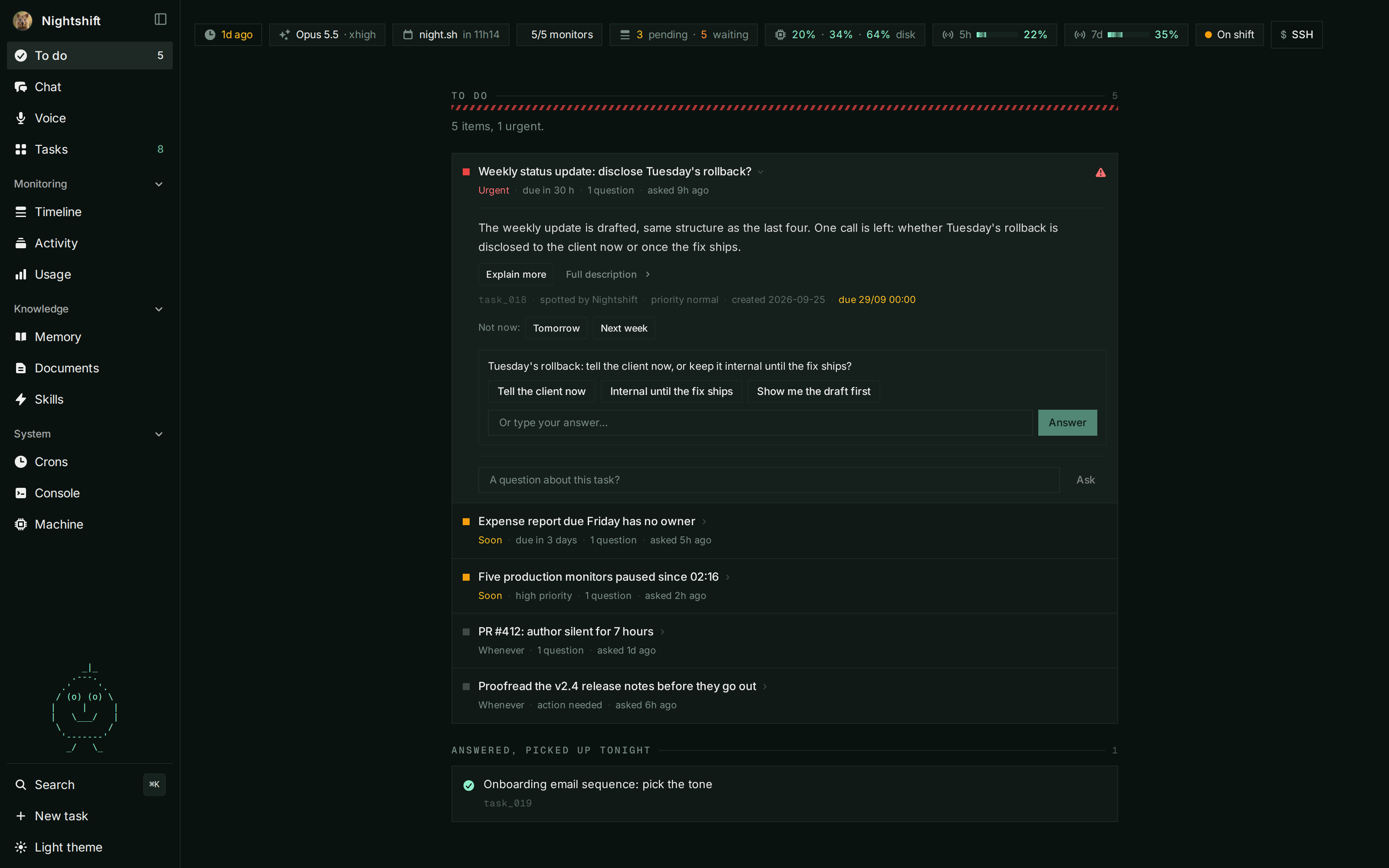The height and width of the screenshot is (868, 1389).
Task: Click the Nightshift avatar logo
Action: point(23,21)
